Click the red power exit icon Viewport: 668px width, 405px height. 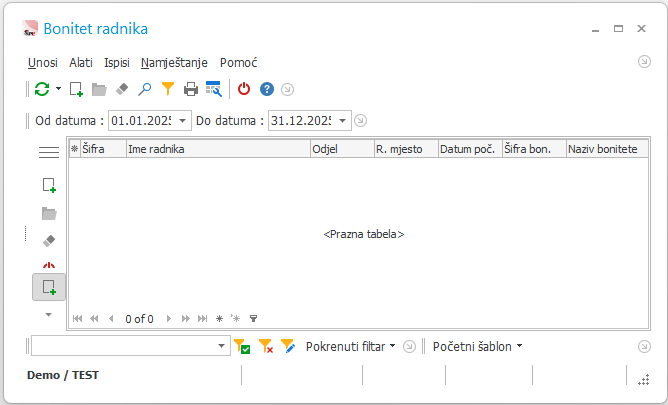tap(244, 89)
